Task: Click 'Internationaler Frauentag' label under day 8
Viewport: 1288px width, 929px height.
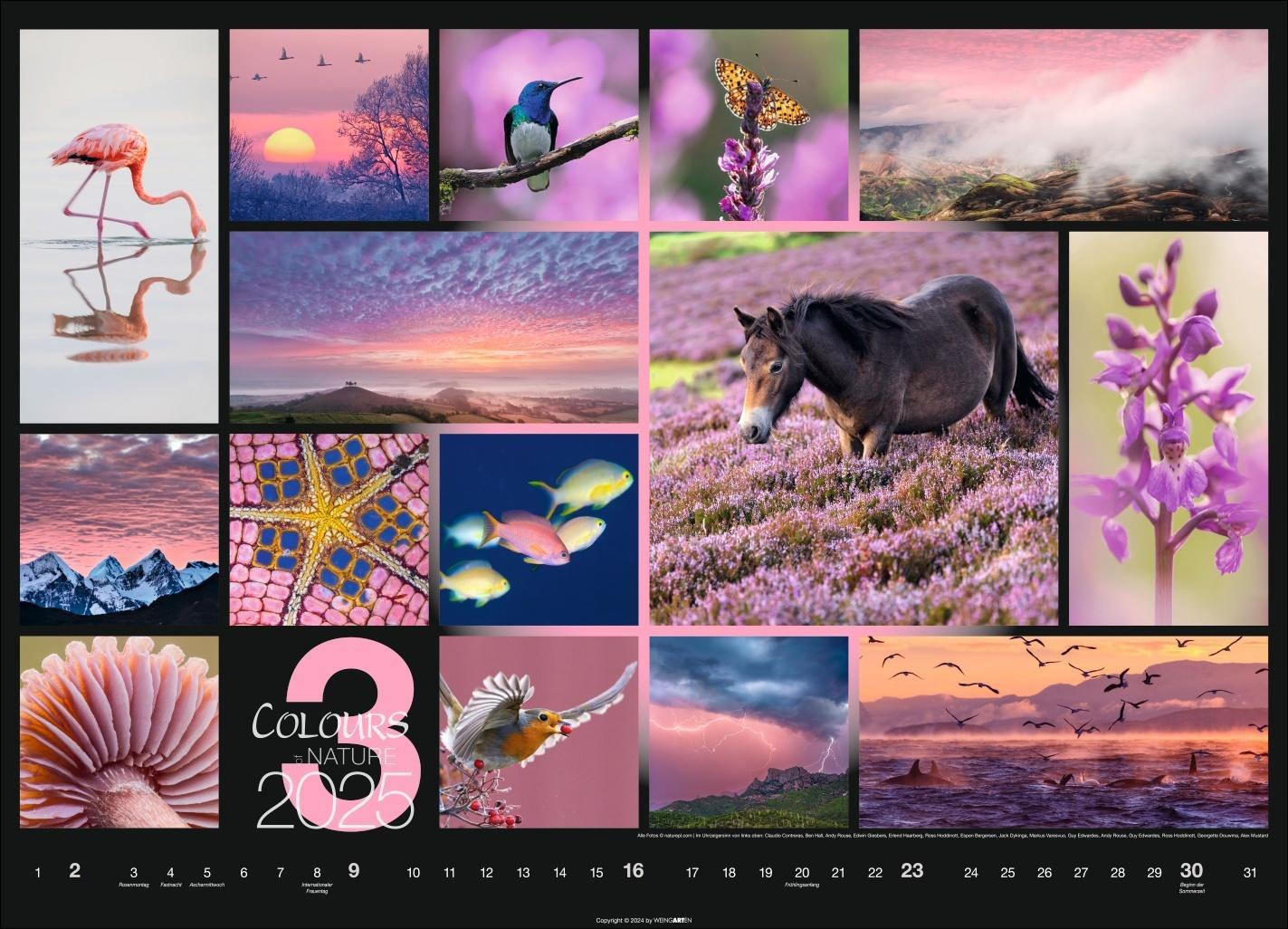Action: click(317, 887)
